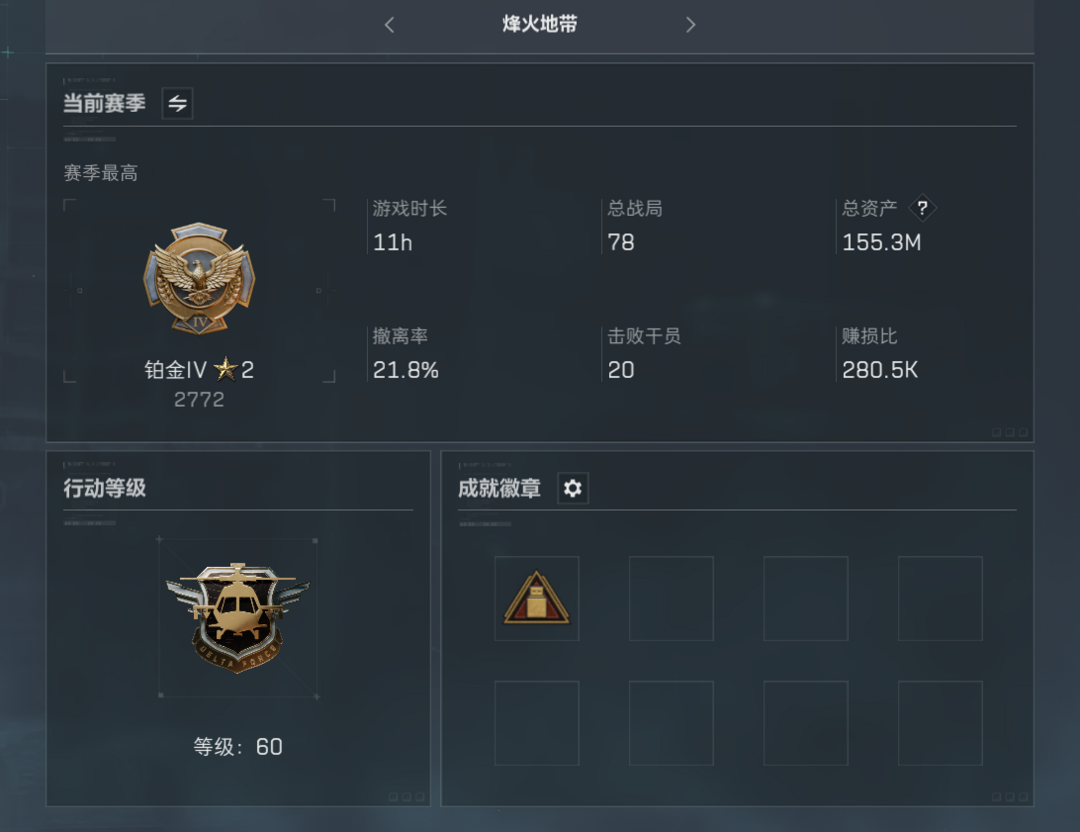This screenshot has width=1080, height=832.
Task: Click the 等级 60 level text
Action: [x=238, y=747]
